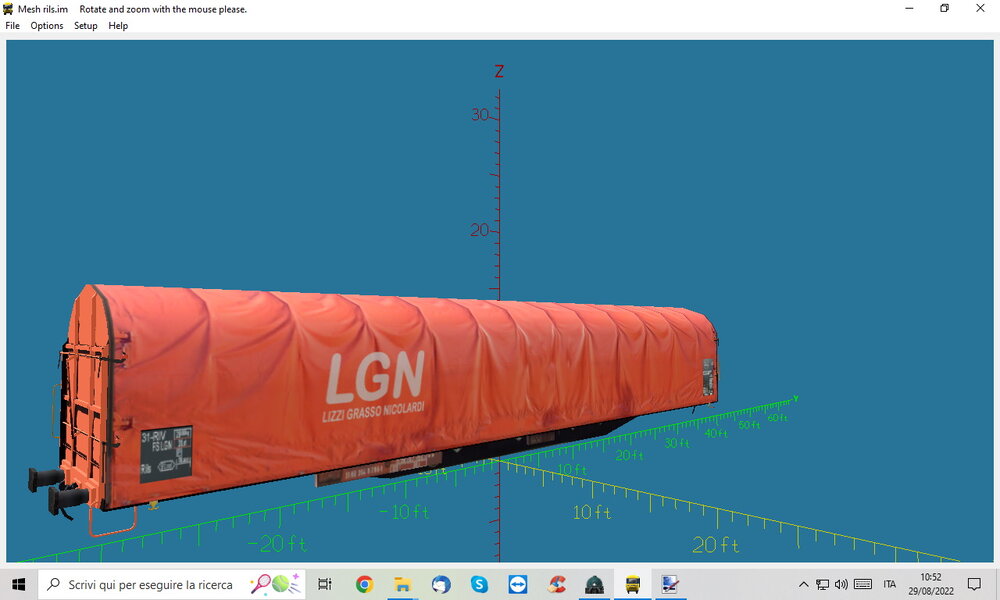Minimize the Mesh rils.im window
This screenshot has width=1000, height=600.
tap(909, 8)
